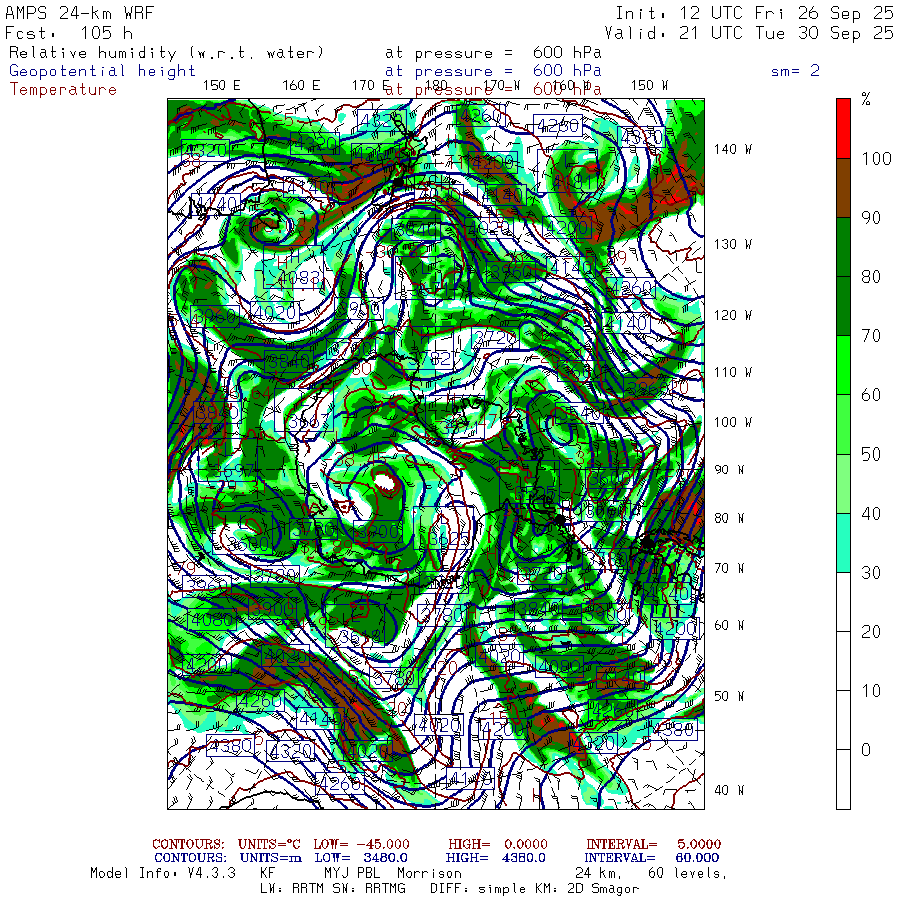The image size is (900, 900).
Task: Select the 'Relative humidity (w.r.t. water)' label
Action: pos(167,52)
